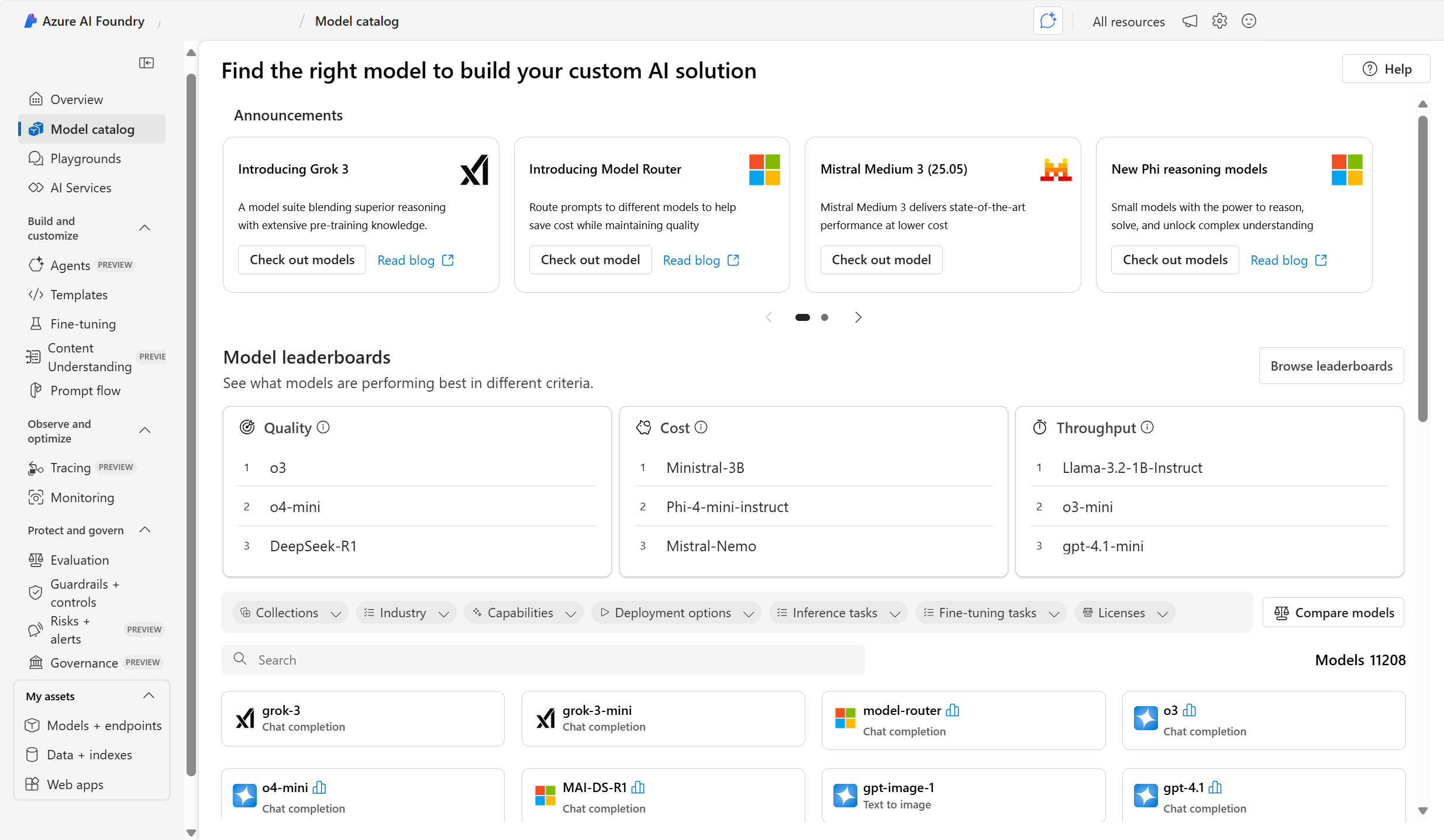Image resolution: width=1444 pixels, height=840 pixels.
Task: Click Read blog link on Model Router card
Action: coord(701,260)
